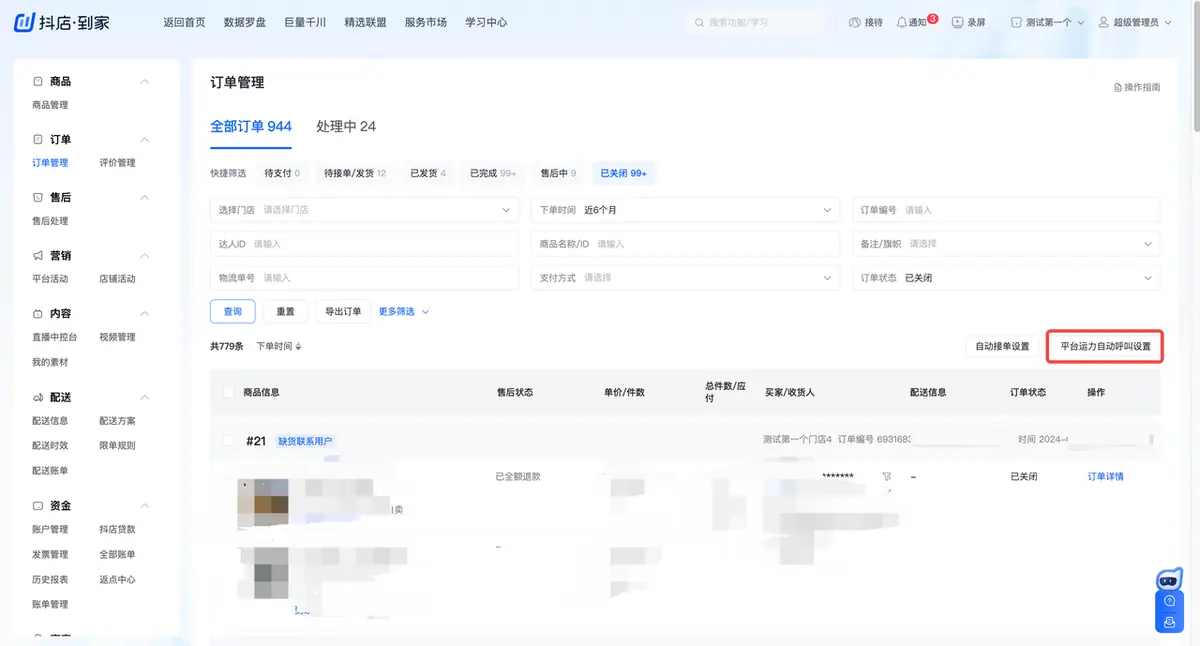Screen dimensions: 1200x646
Task: Collapse the 商品 sidebar section
Action: 144,81
